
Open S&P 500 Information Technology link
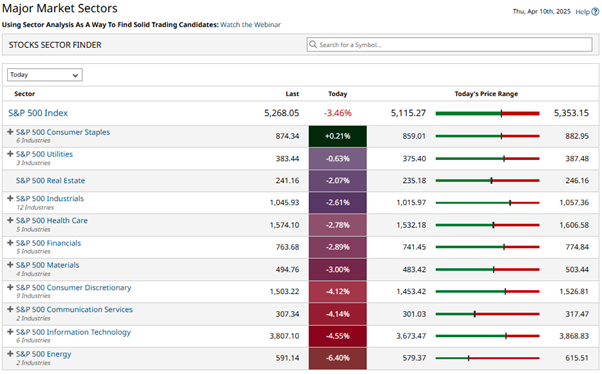point(73,332)
